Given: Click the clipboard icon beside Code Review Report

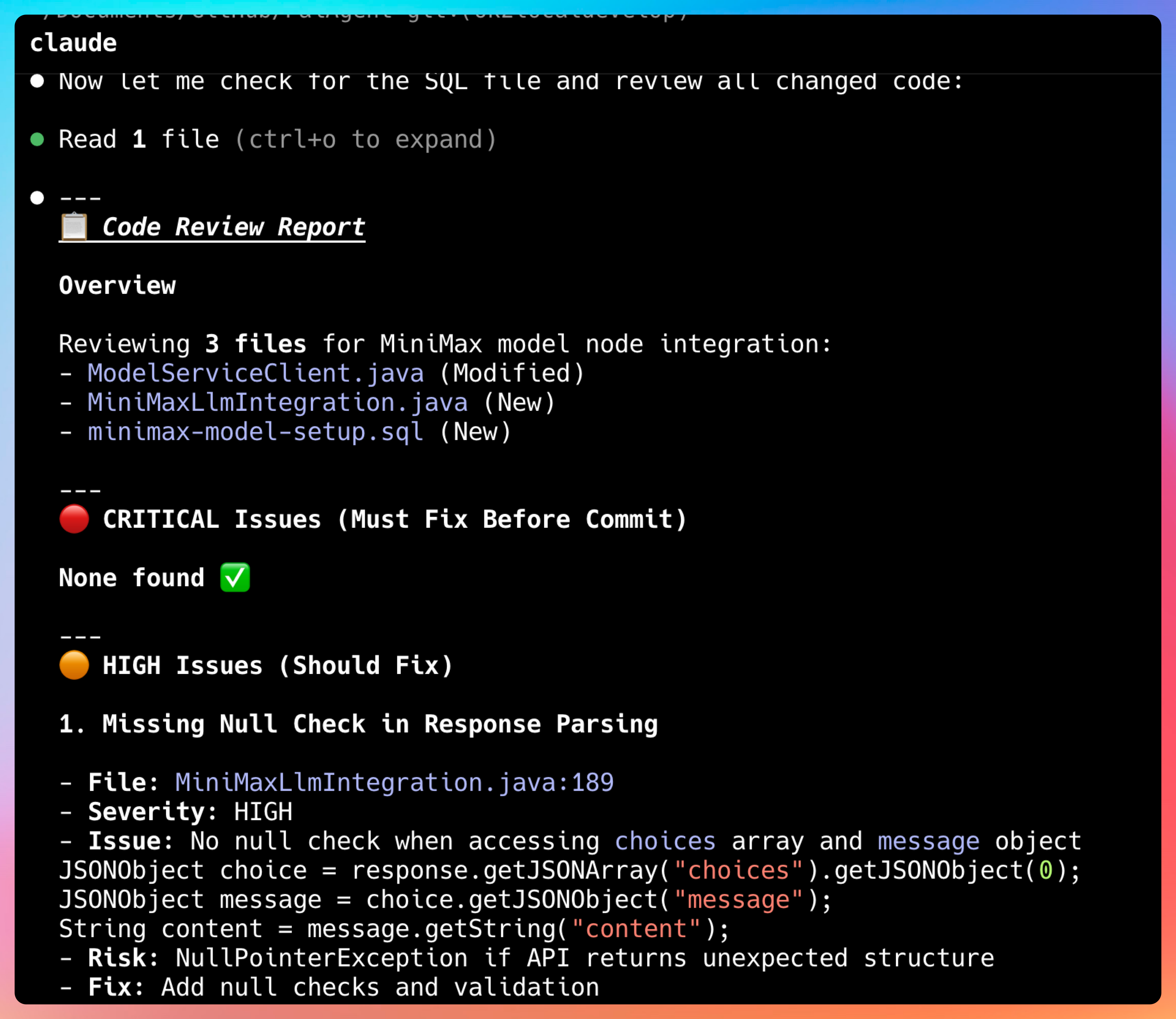Looking at the screenshot, I should pyautogui.click(x=74, y=227).
